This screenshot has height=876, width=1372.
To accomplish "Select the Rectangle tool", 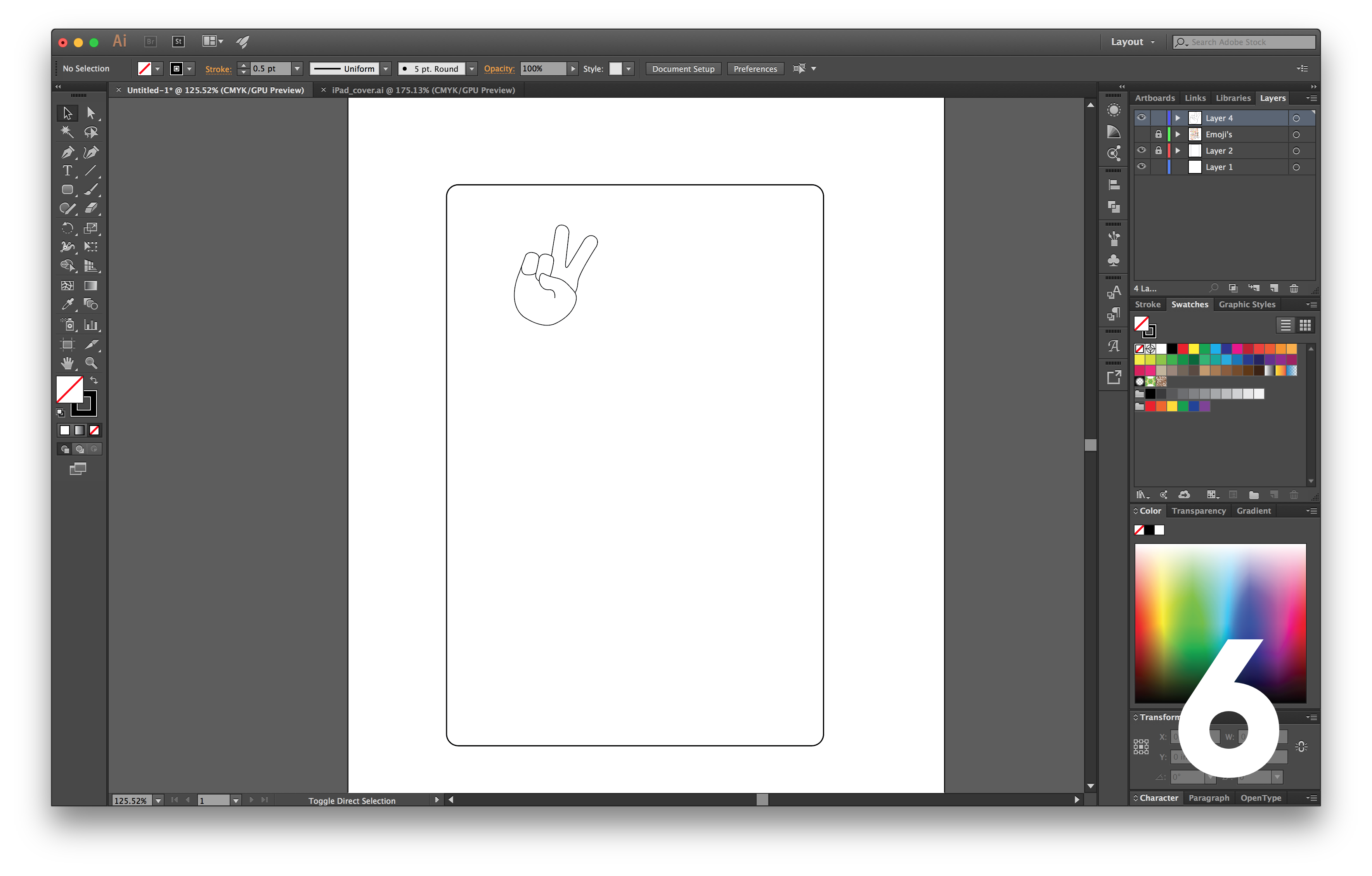I will pyautogui.click(x=67, y=190).
